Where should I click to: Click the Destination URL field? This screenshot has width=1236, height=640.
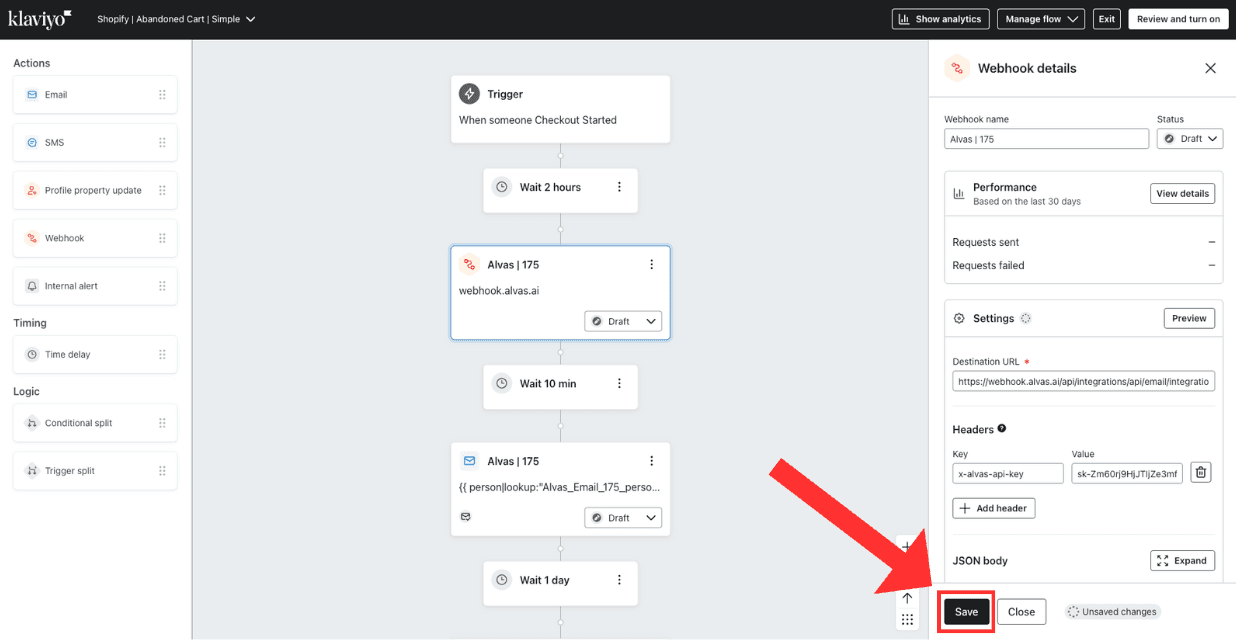pyautogui.click(x=1084, y=381)
